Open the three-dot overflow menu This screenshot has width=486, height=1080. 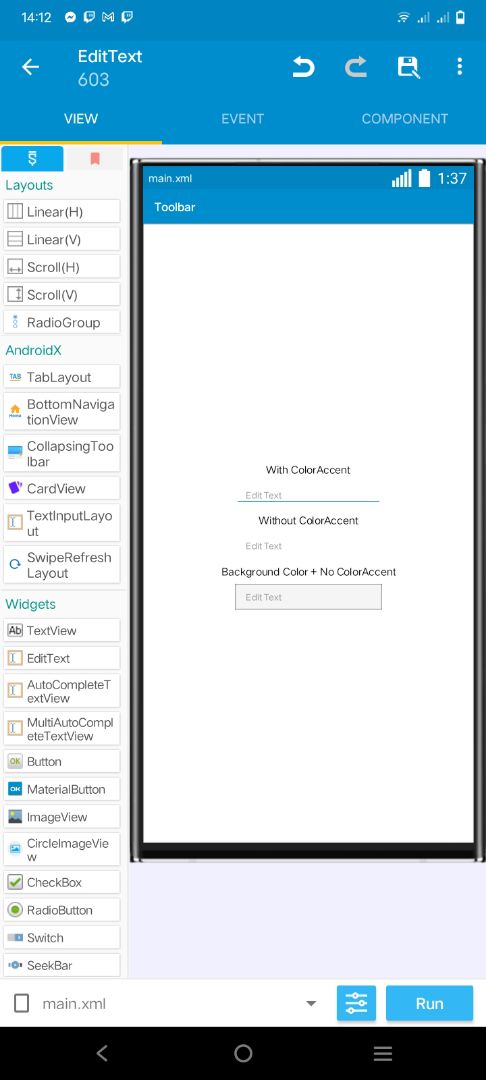point(459,67)
